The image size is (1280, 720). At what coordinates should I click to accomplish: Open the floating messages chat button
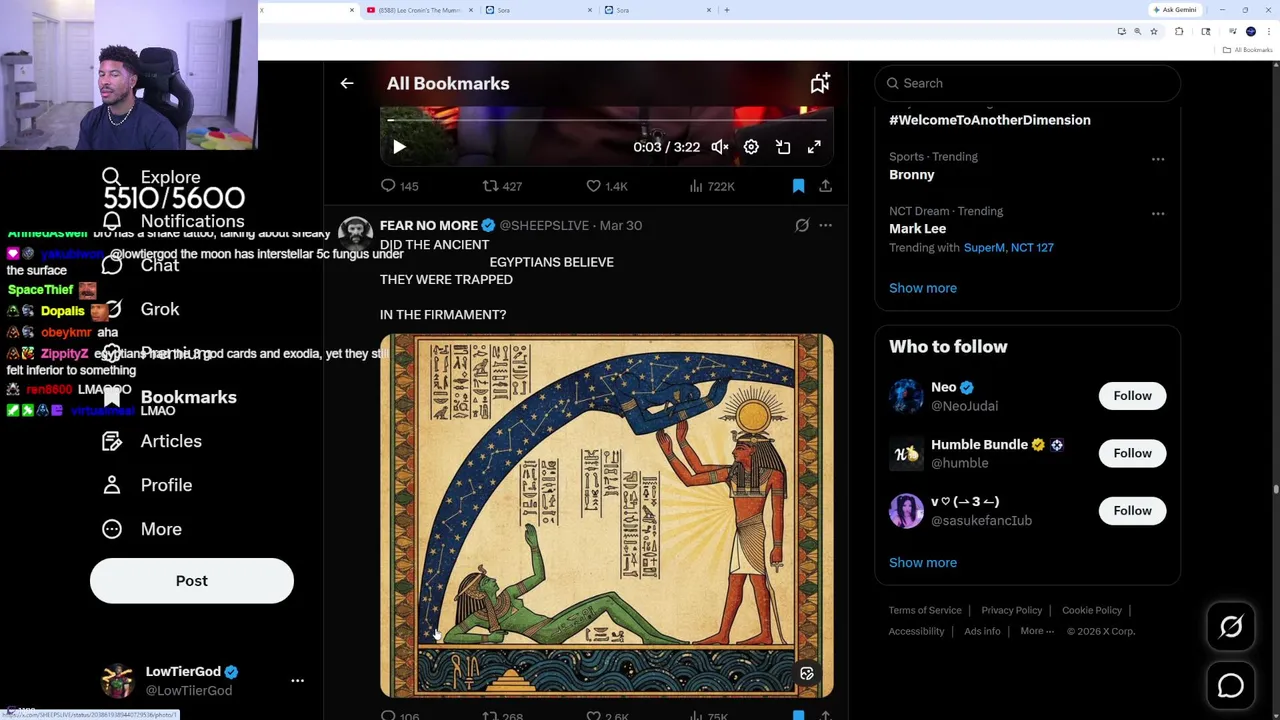coord(1231,686)
